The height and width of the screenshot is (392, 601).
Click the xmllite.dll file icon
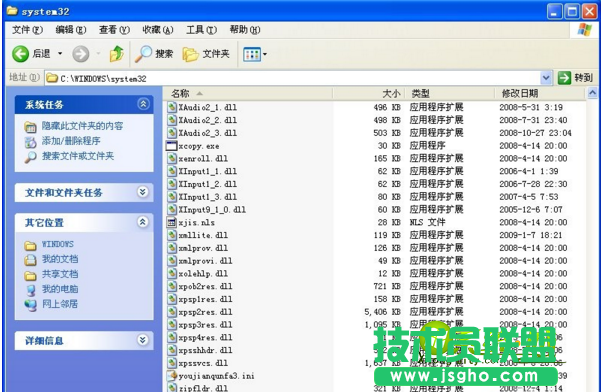[x=172, y=235]
